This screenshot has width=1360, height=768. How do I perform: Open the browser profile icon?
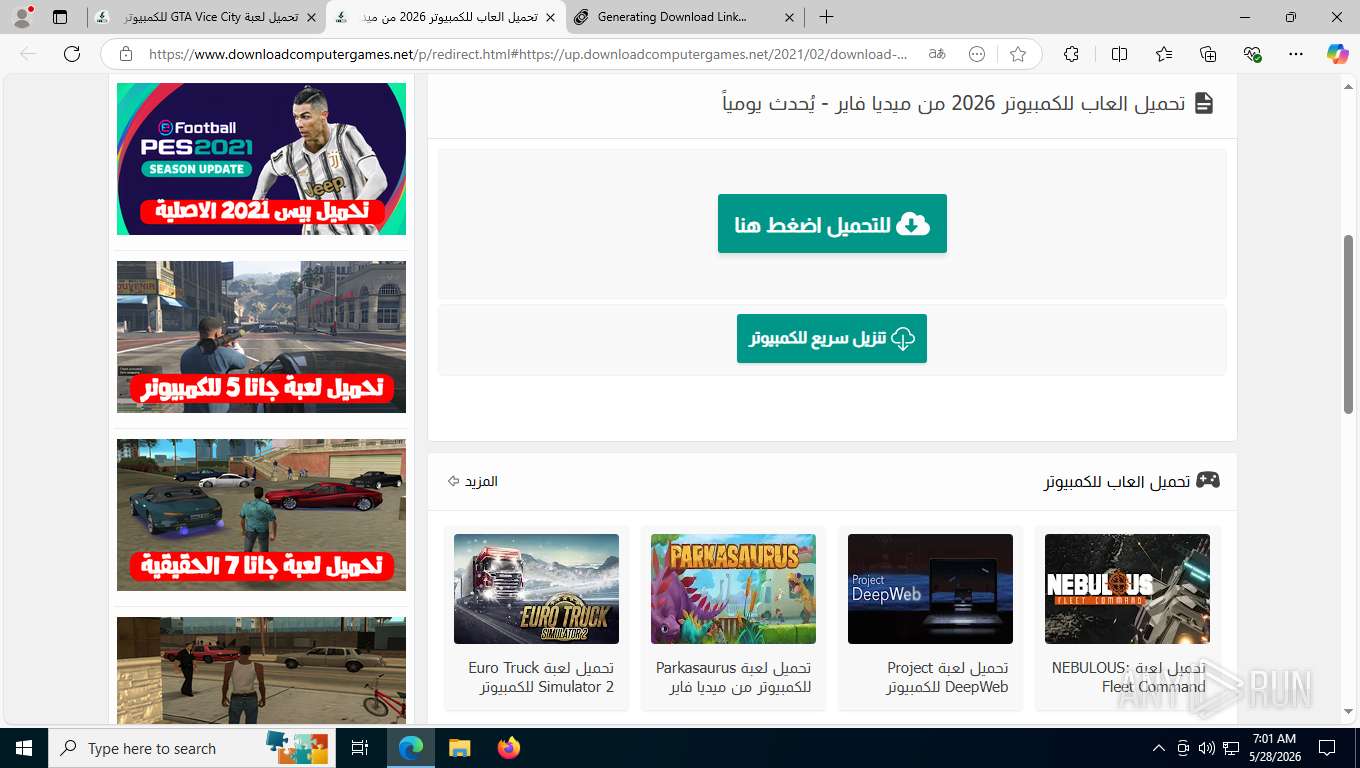click(22, 17)
